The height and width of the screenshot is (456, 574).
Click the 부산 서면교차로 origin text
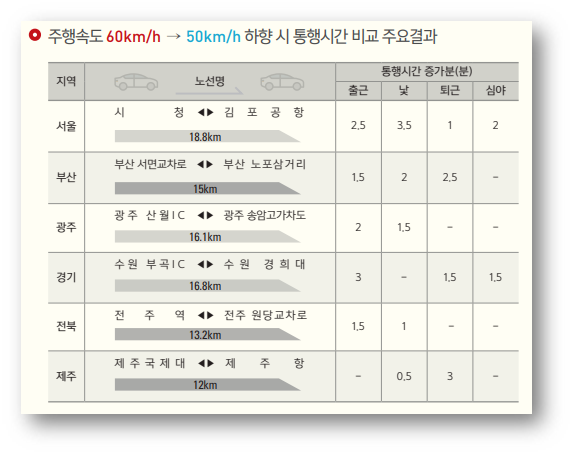tap(150, 164)
